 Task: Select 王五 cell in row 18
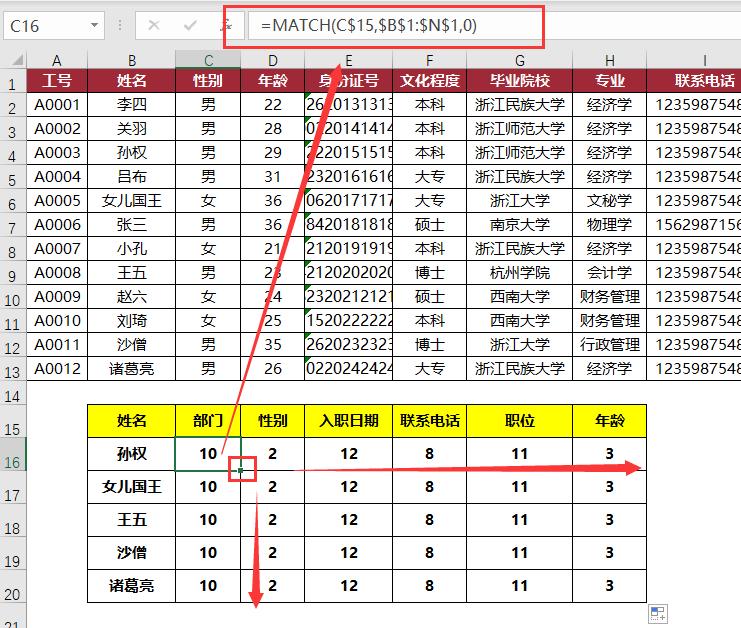click(131, 520)
